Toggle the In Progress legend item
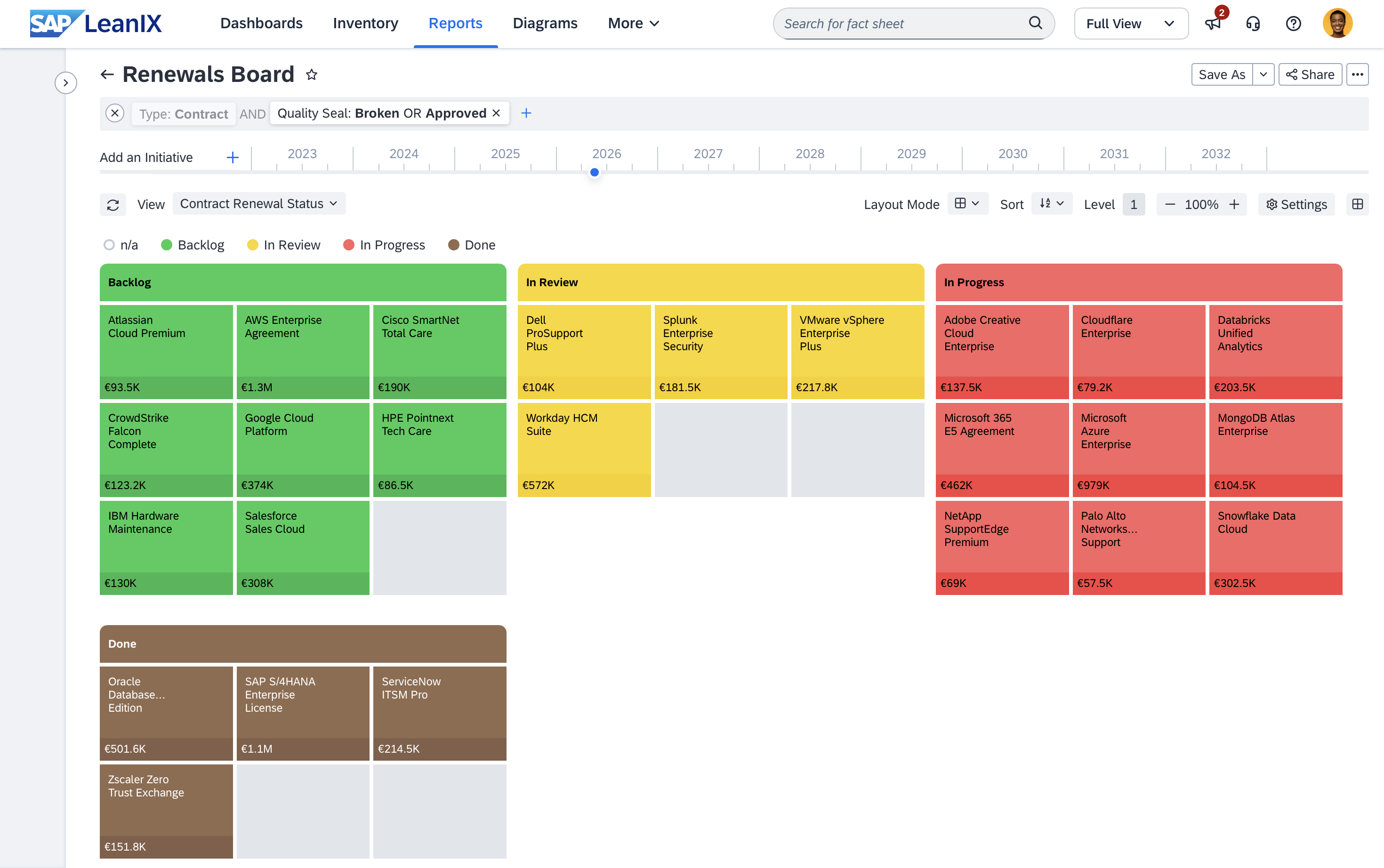1384x868 pixels. (x=384, y=245)
